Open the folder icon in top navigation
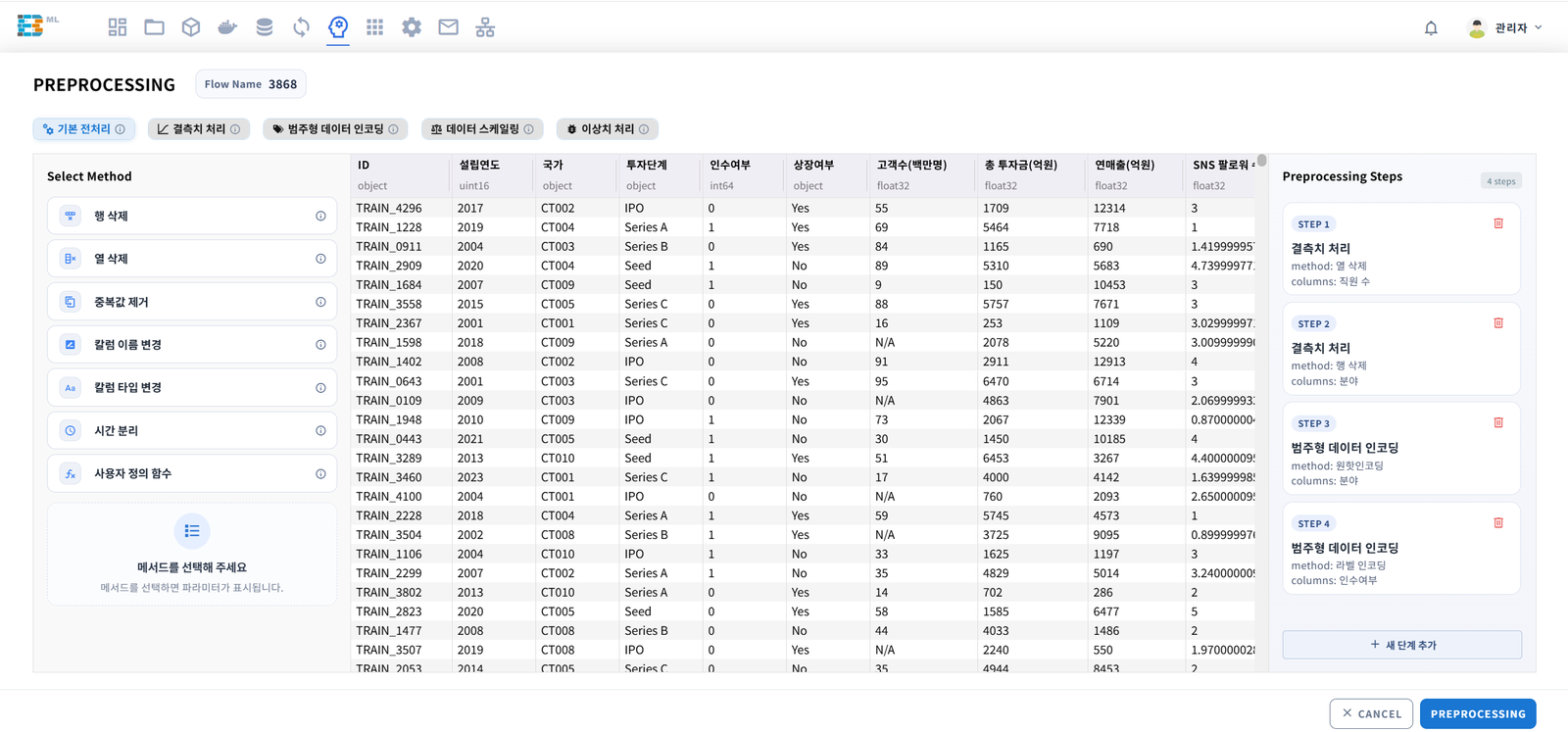The height and width of the screenshot is (732, 1568). coord(154,27)
